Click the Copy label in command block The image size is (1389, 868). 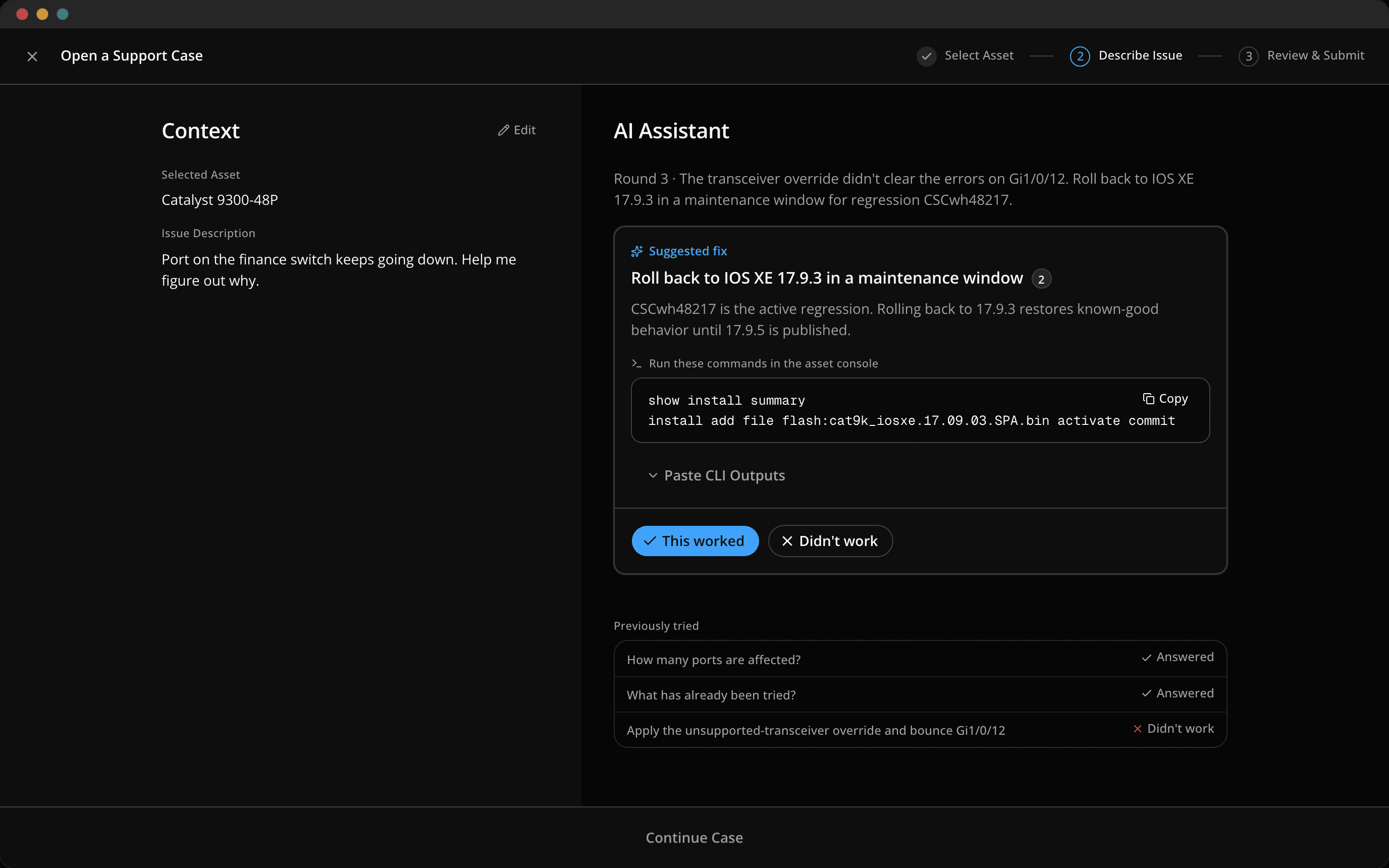[1173, 398]
